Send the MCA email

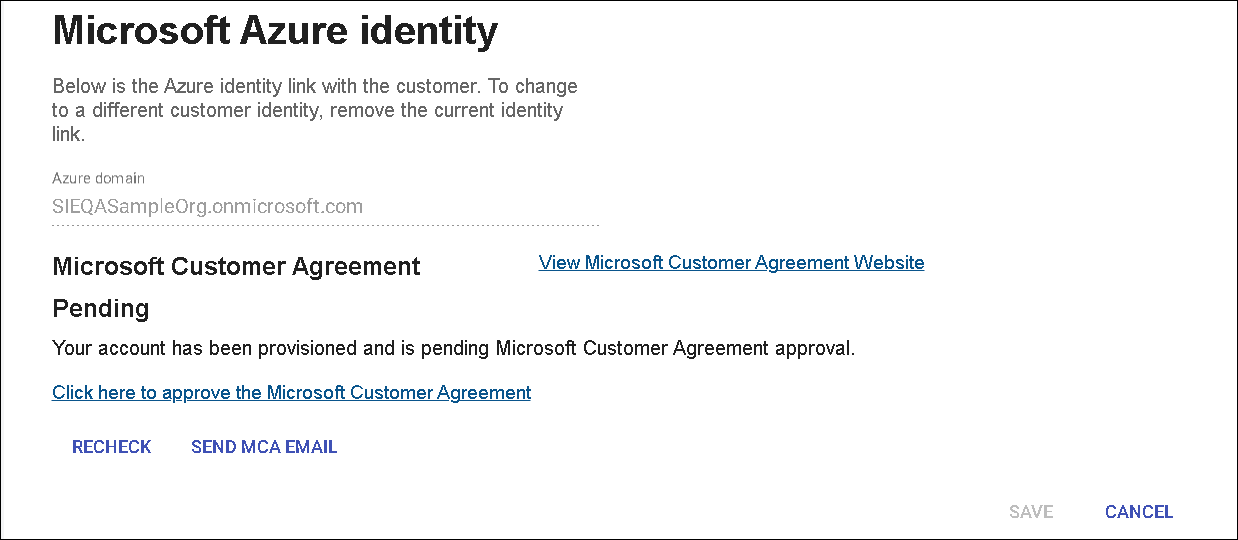click(x=264, y=447)
